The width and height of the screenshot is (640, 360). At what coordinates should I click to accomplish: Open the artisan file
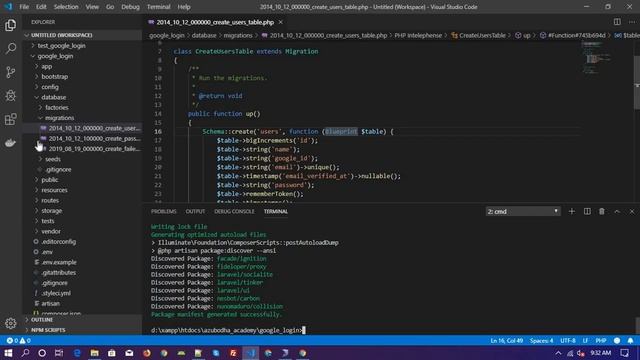82,303
